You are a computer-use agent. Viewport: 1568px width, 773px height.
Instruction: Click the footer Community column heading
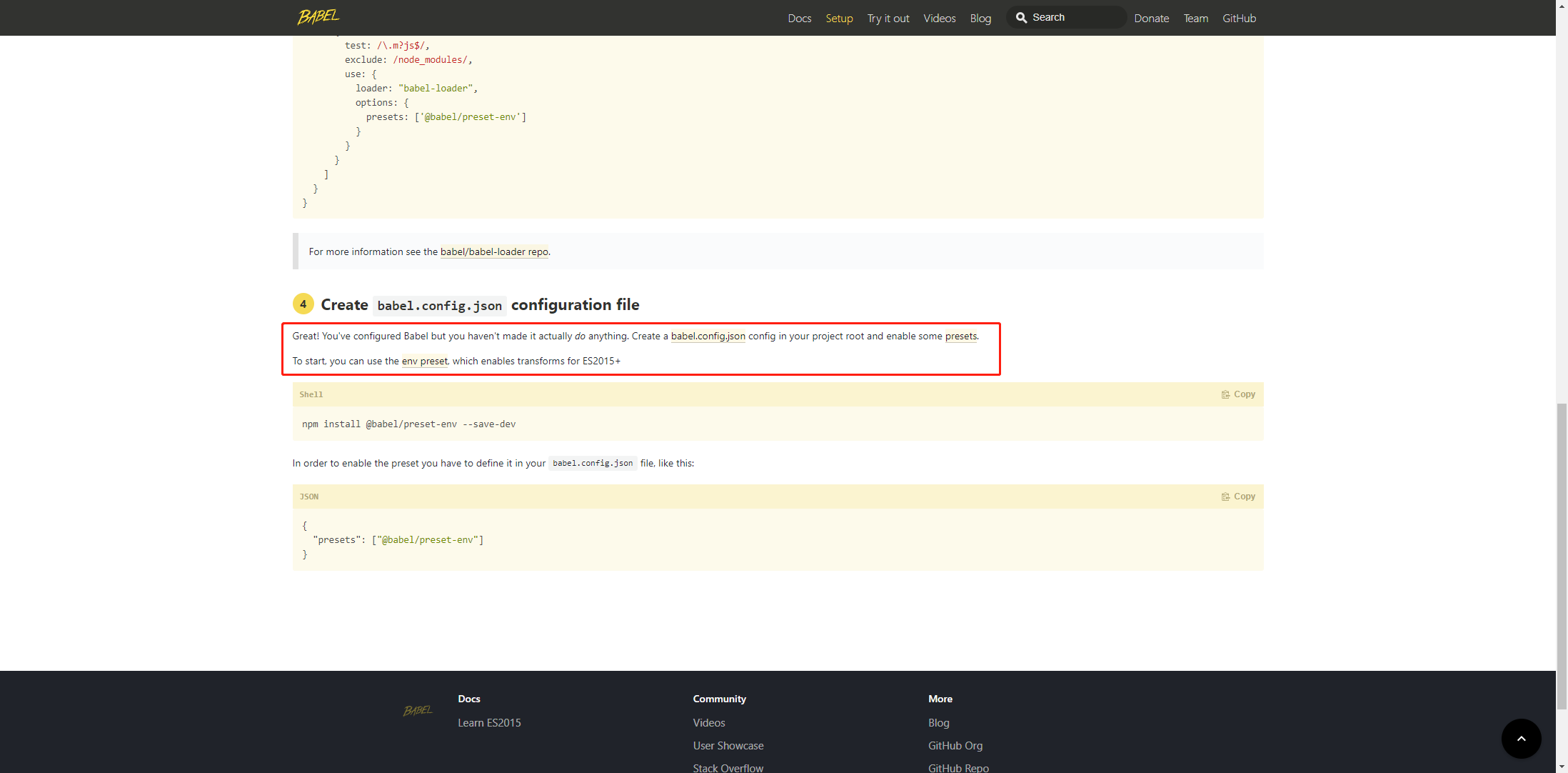point(719,699)
